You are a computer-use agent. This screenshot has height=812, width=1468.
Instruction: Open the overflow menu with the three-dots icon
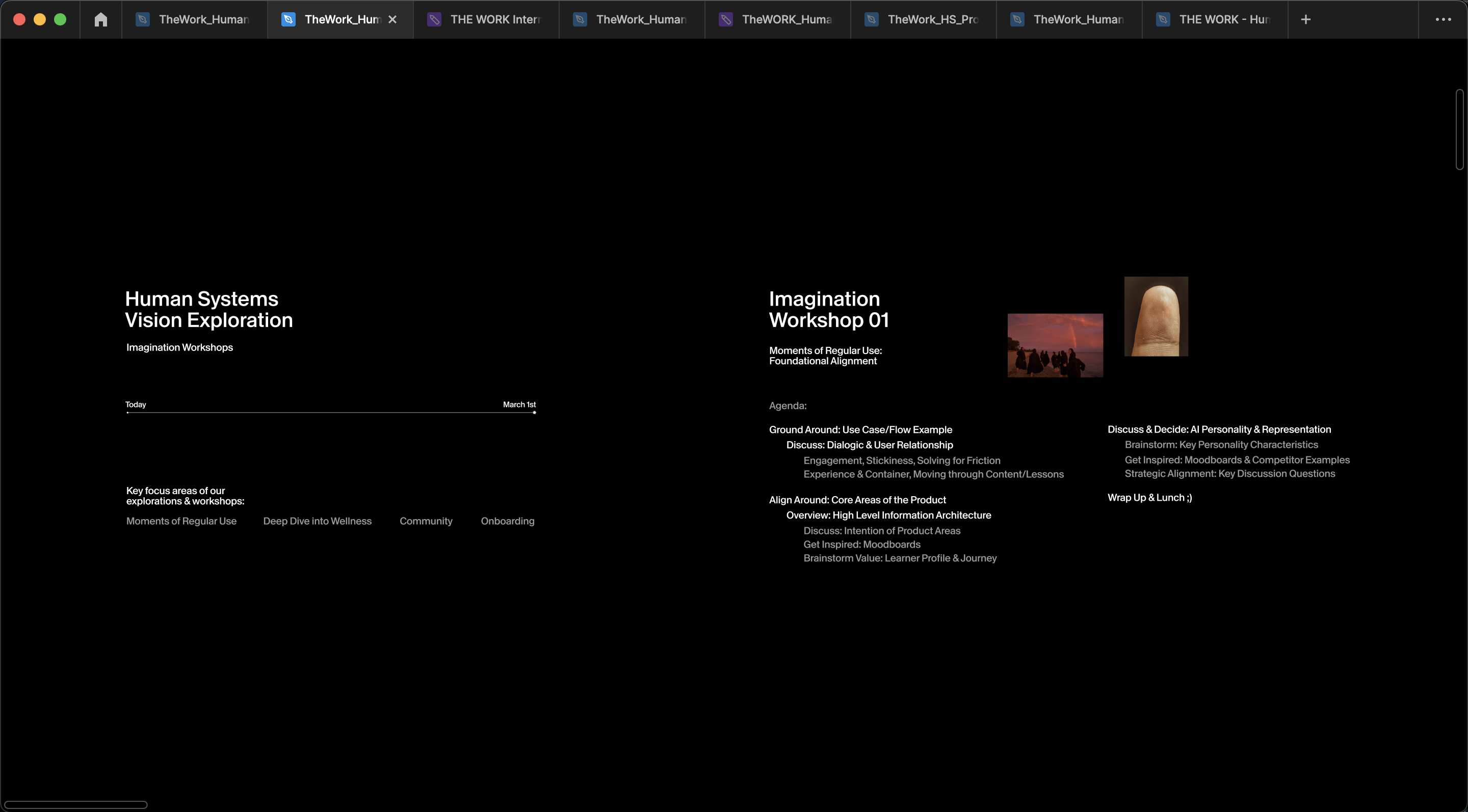tap(1444, 19)
